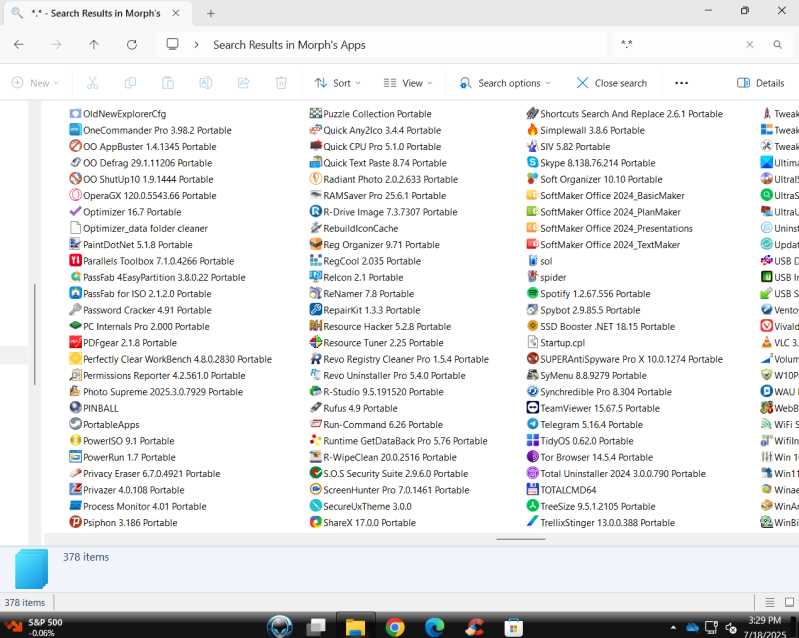Select OneCommander Pro 3.98.2 Portable file name
The image size is (799, 638).
coord(157,130)
